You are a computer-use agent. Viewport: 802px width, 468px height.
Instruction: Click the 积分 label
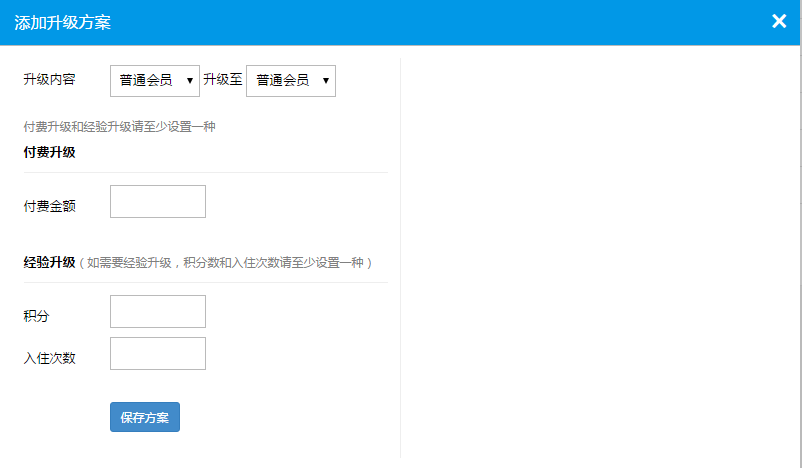pos(36,316)
